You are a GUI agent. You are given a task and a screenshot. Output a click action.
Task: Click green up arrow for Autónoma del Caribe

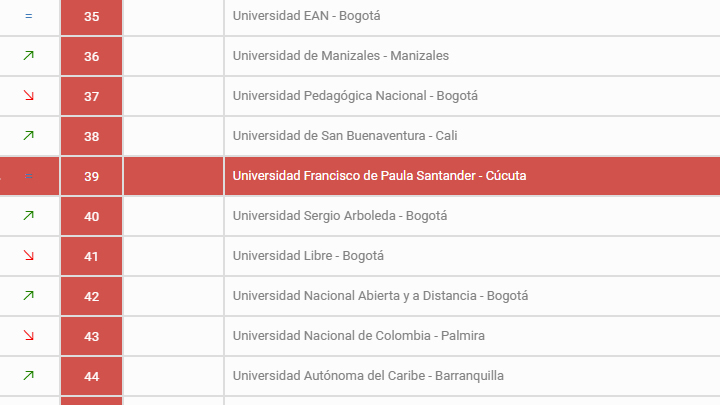coord(28,376)
